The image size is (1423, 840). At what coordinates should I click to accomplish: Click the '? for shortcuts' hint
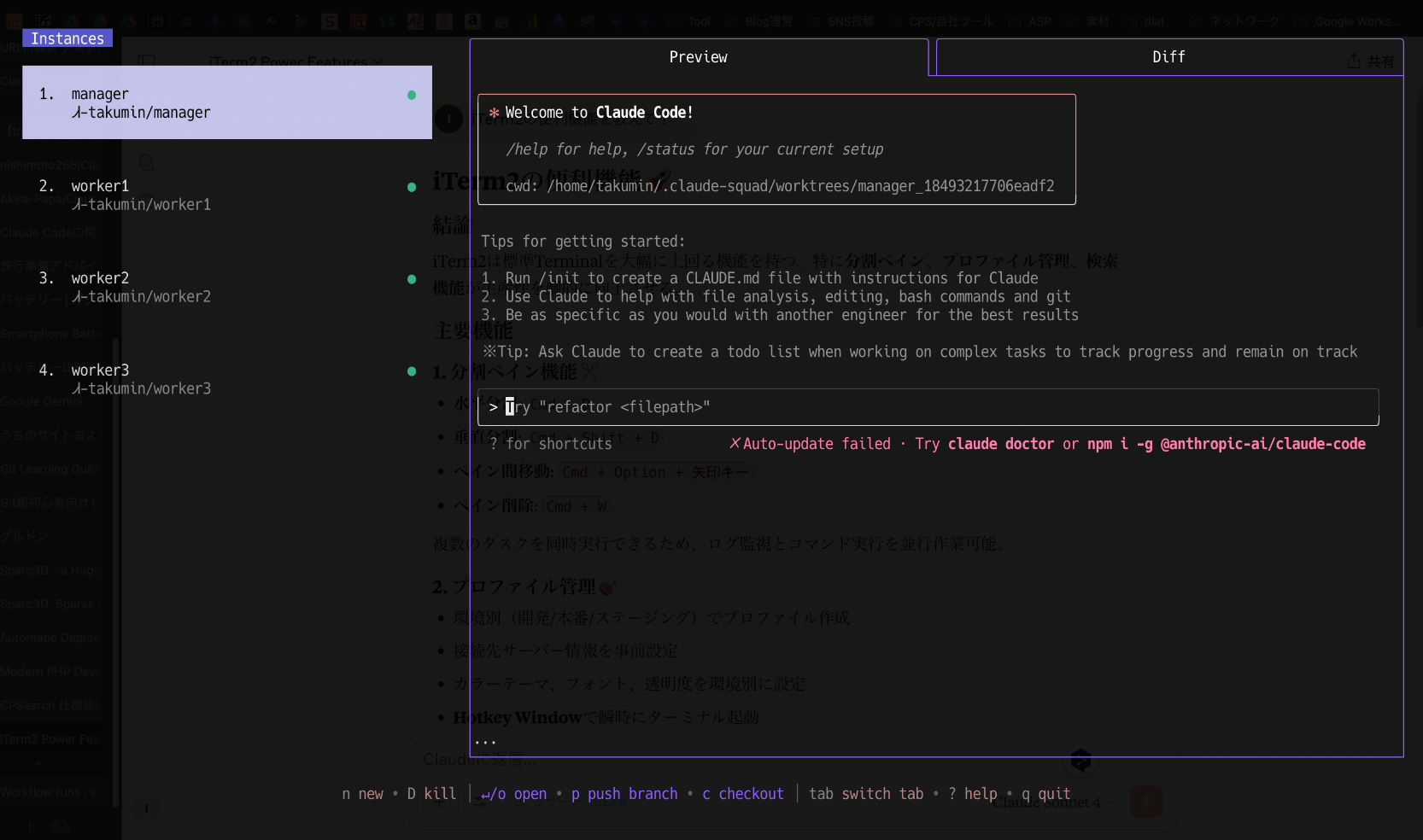(551, 444)
